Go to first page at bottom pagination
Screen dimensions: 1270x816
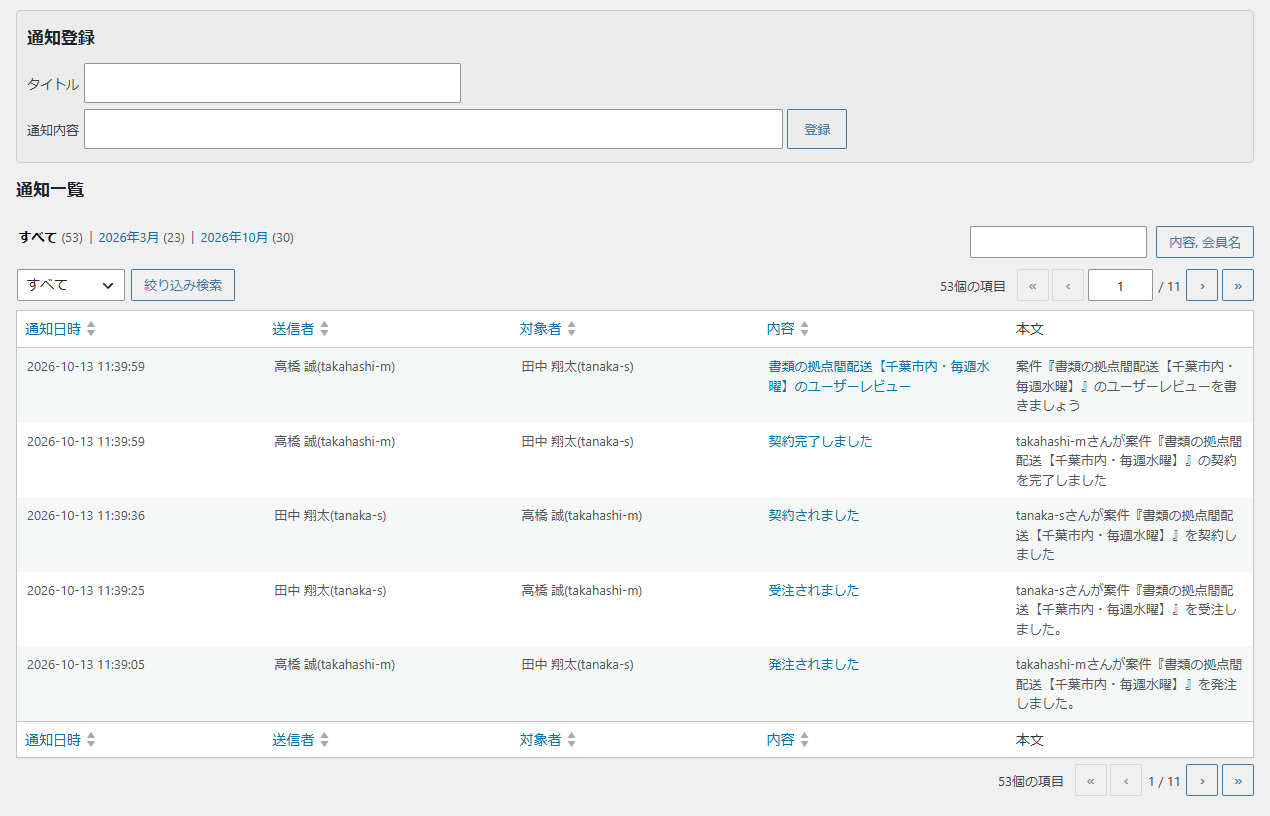[x=1091, y=780]
